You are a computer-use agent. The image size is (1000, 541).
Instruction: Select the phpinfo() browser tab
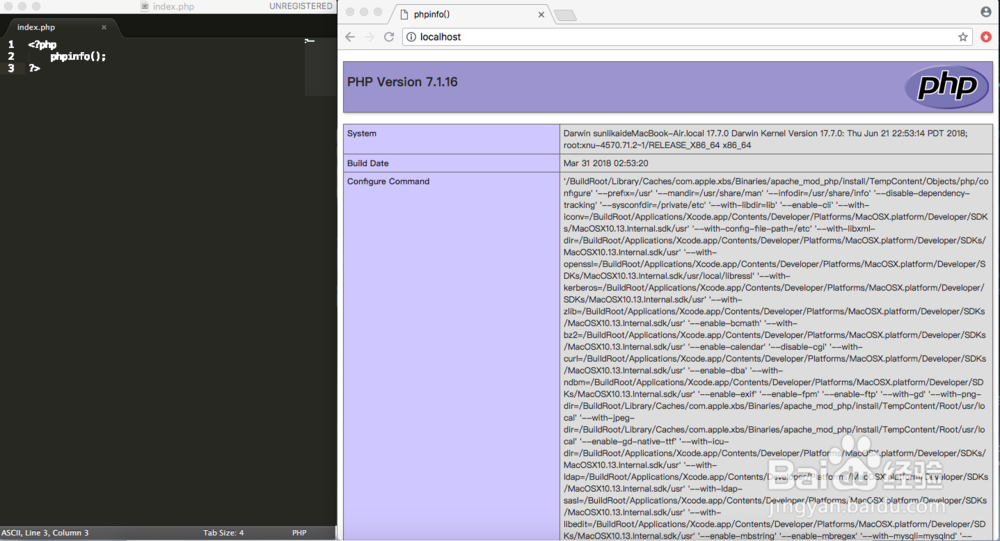[x=472, y=14]
